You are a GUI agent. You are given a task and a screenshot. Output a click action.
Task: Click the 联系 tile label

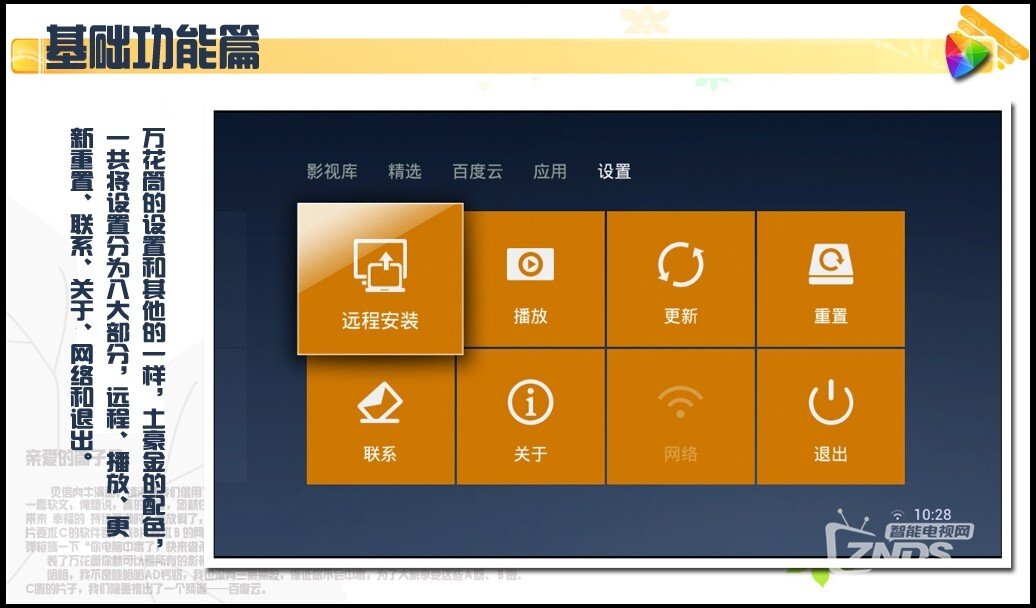(x=380, y=454)
